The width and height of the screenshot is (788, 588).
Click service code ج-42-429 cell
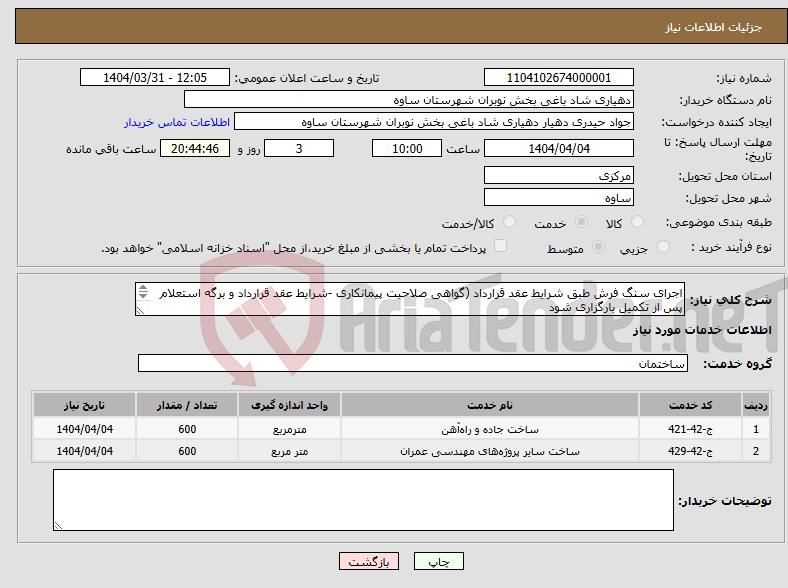[x=691, y=451]
